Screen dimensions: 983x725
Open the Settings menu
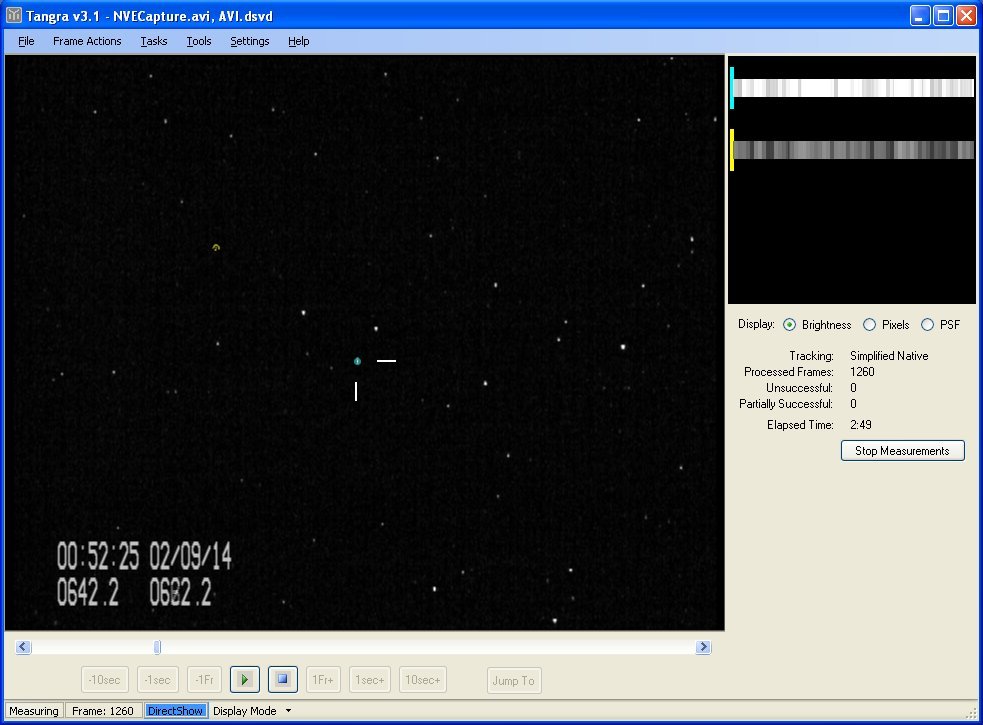click(249, 41)
